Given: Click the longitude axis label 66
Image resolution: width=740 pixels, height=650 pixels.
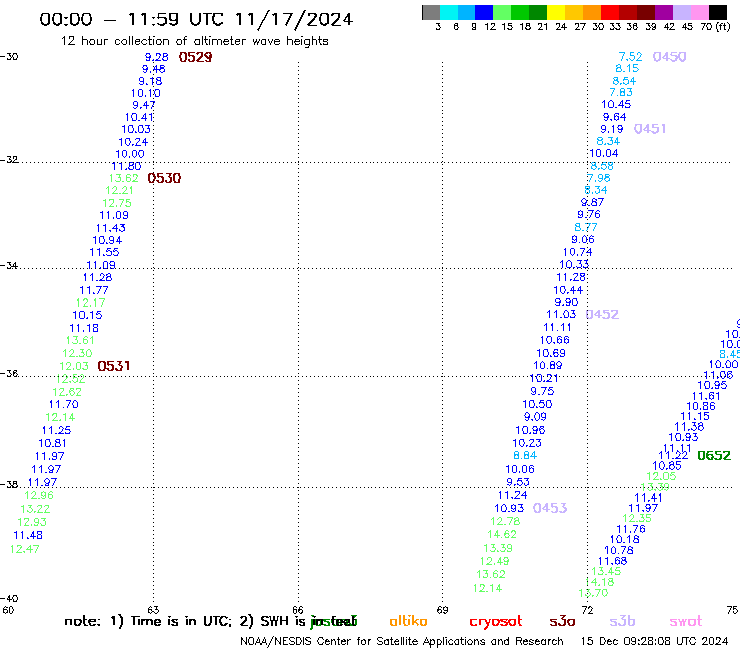Looking at the screenshot, I should (298, 610).
